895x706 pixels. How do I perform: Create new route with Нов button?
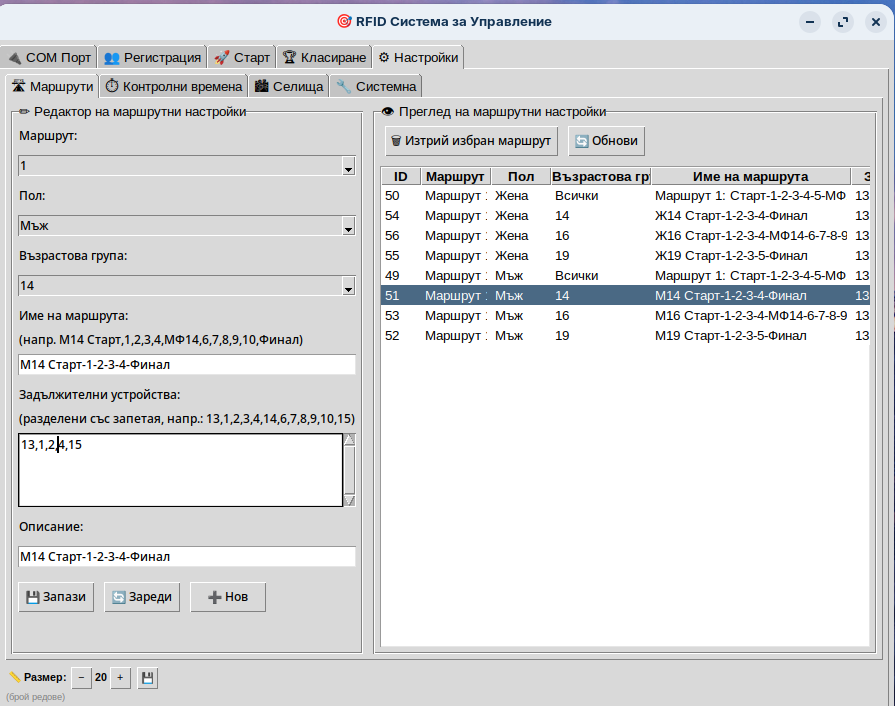coord(227,597)
